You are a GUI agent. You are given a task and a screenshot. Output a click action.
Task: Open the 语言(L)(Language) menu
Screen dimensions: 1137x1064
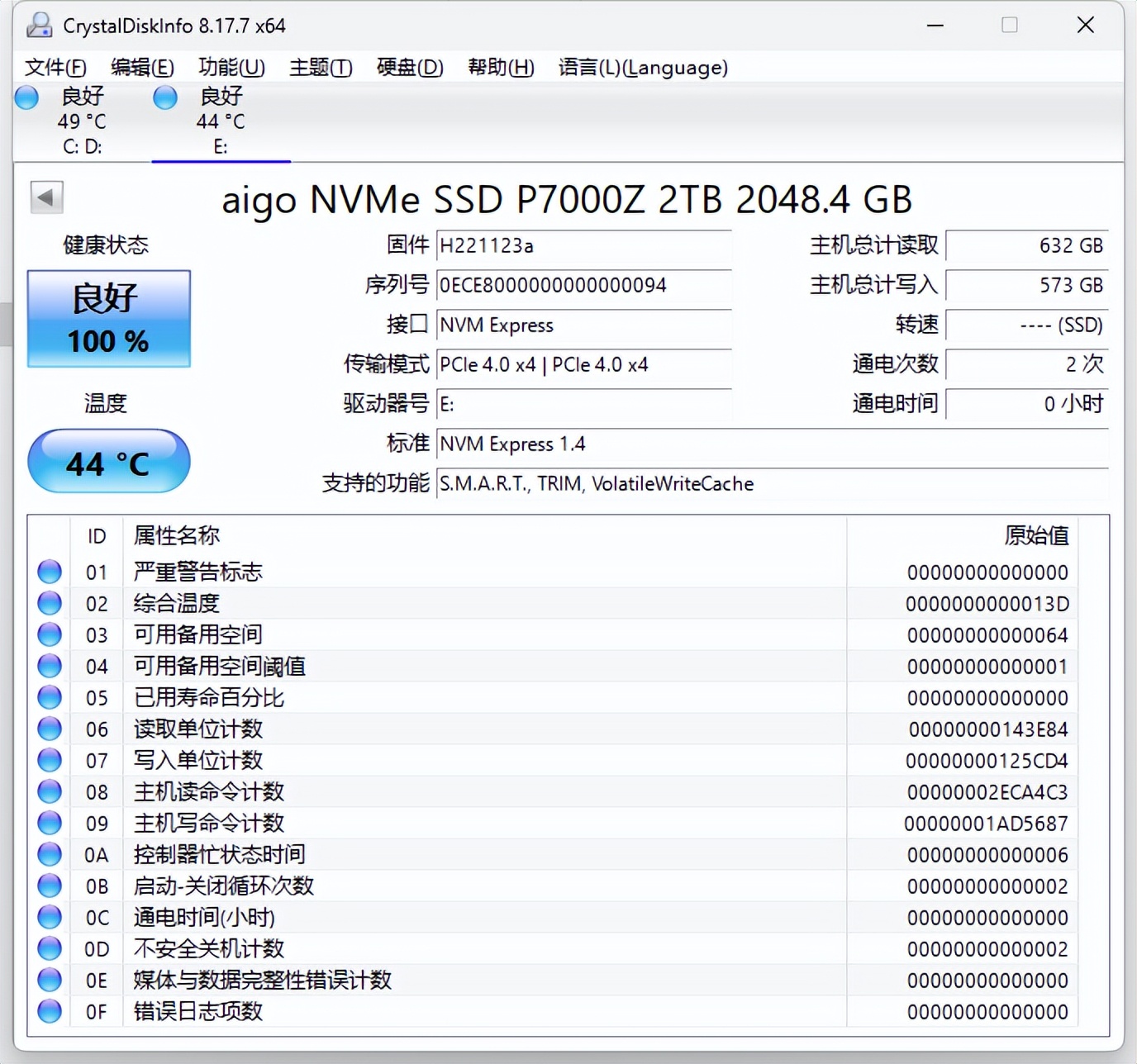click(x=643, y=67)
